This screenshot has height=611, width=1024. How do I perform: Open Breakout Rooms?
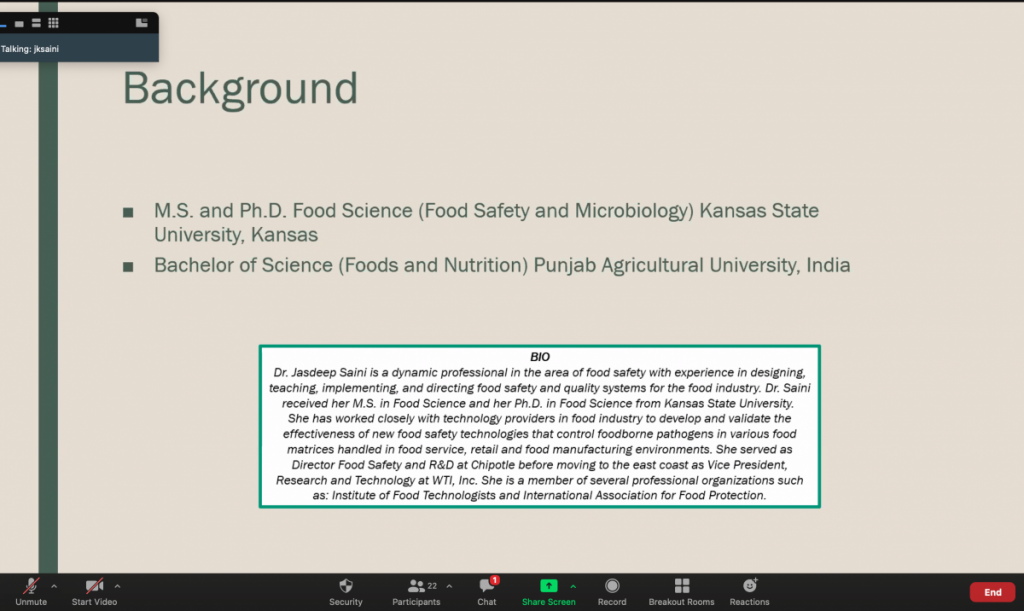click(x=681, y=592)
